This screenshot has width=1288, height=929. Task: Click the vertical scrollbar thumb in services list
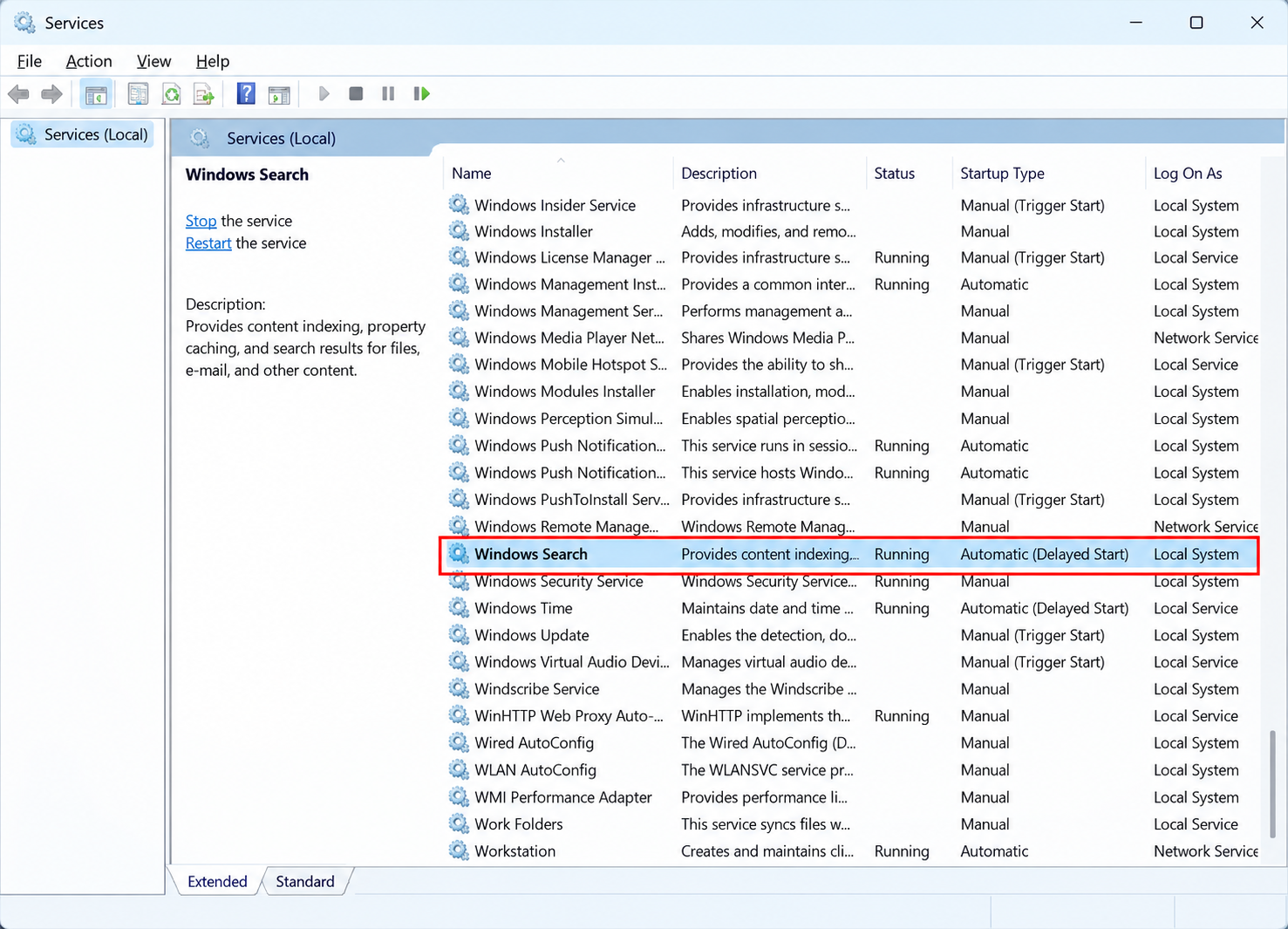point(1272,782)
